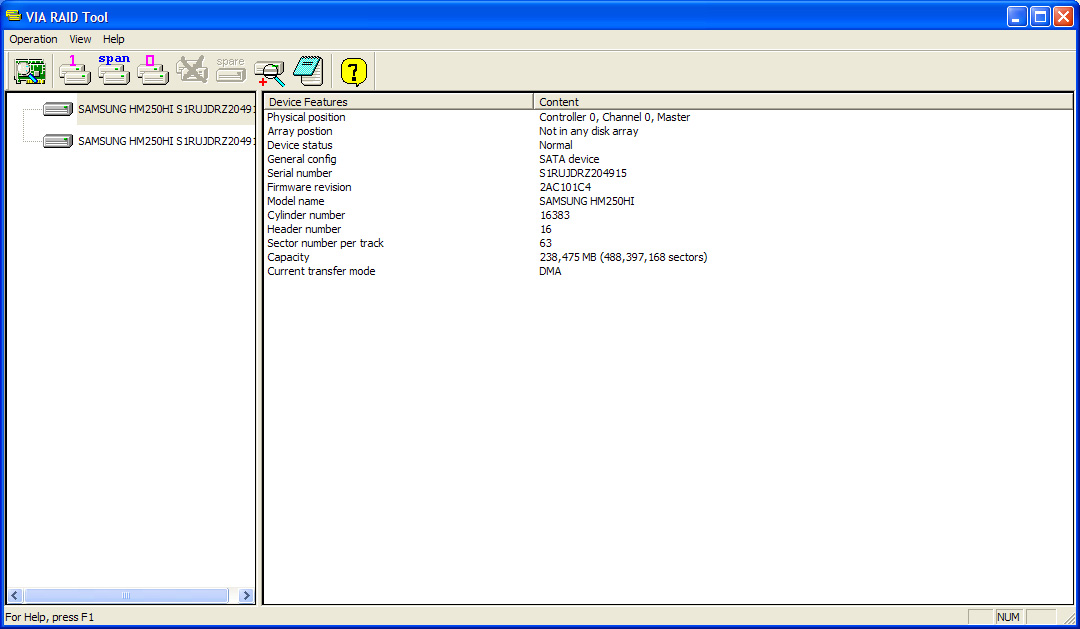Open the Operation menu

[33, 39]
